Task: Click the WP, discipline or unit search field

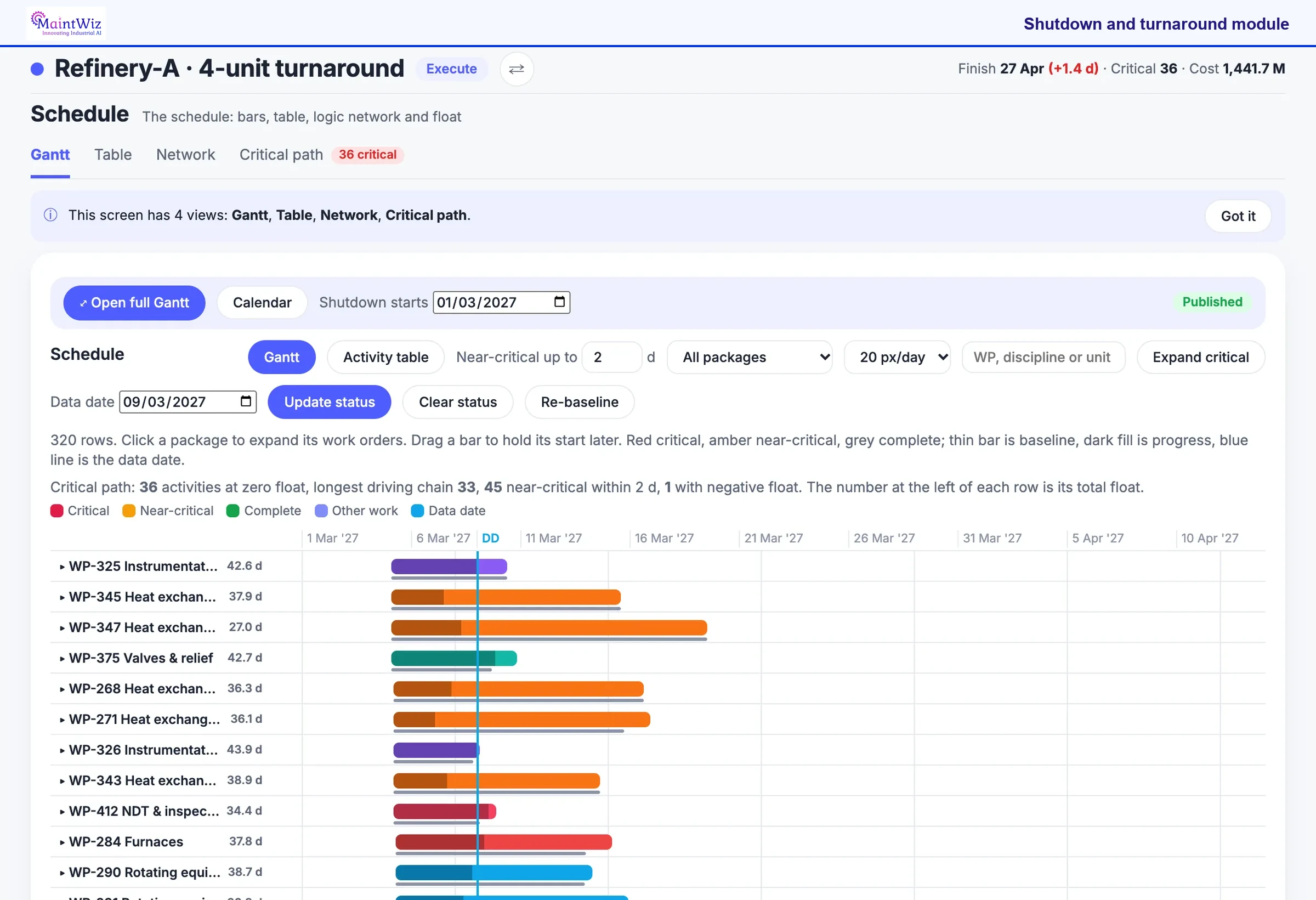Action: 1043,357
